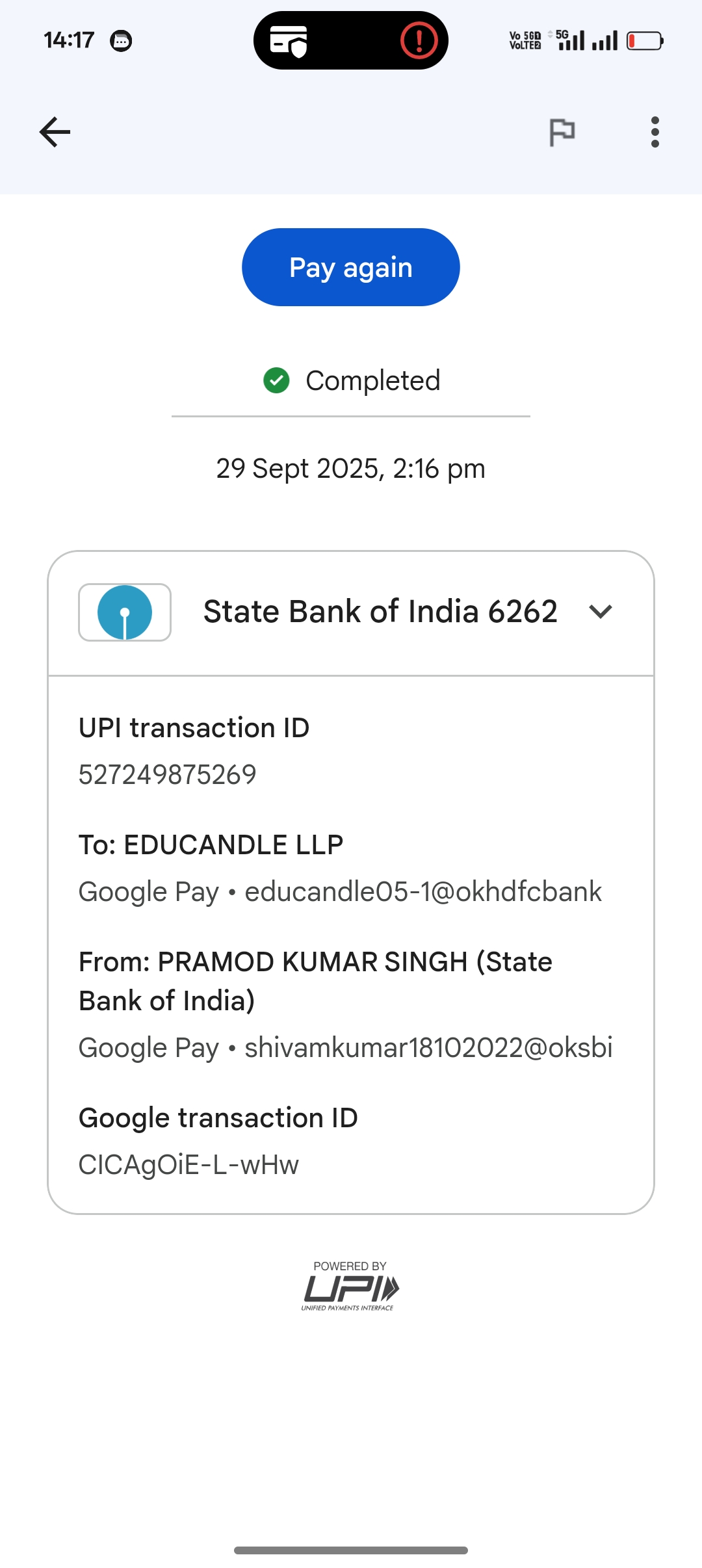
Task: Tap the educandle05-1@okhdfcbank UPI address
Action: (x=422, y=892)
